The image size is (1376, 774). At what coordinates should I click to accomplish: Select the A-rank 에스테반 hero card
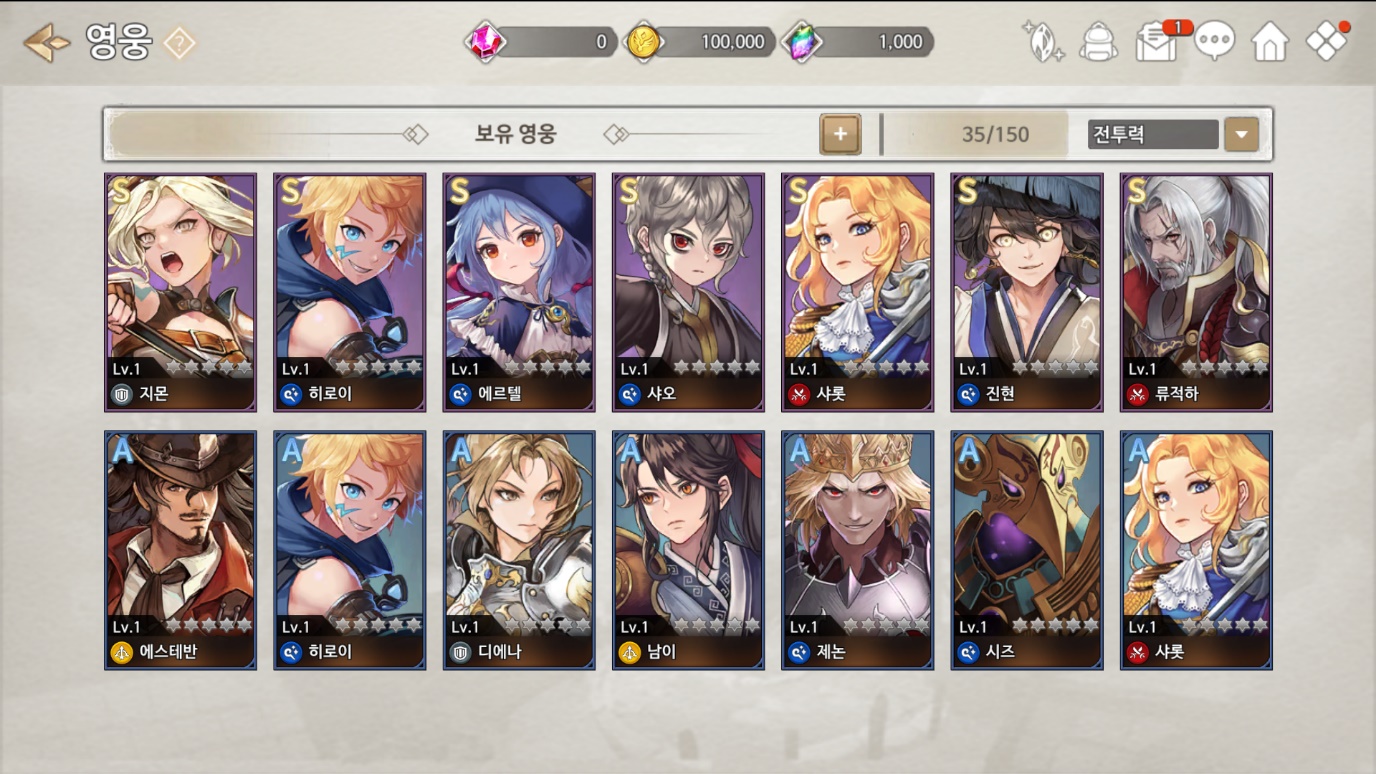[x=180, y=550]
